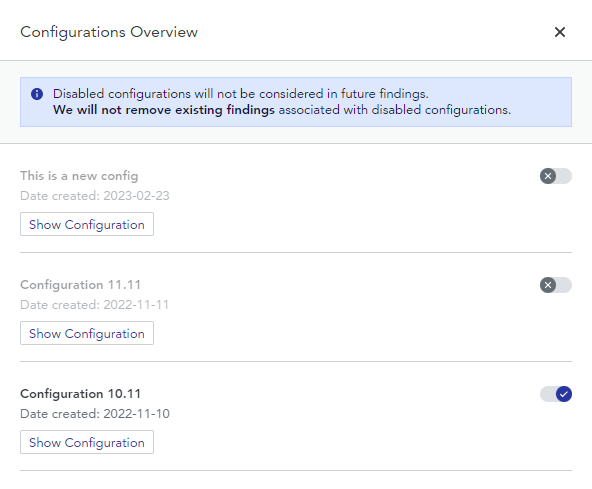Click 'associated with disabled configurations' text
592x489 pixels.
tap(395, 110)
